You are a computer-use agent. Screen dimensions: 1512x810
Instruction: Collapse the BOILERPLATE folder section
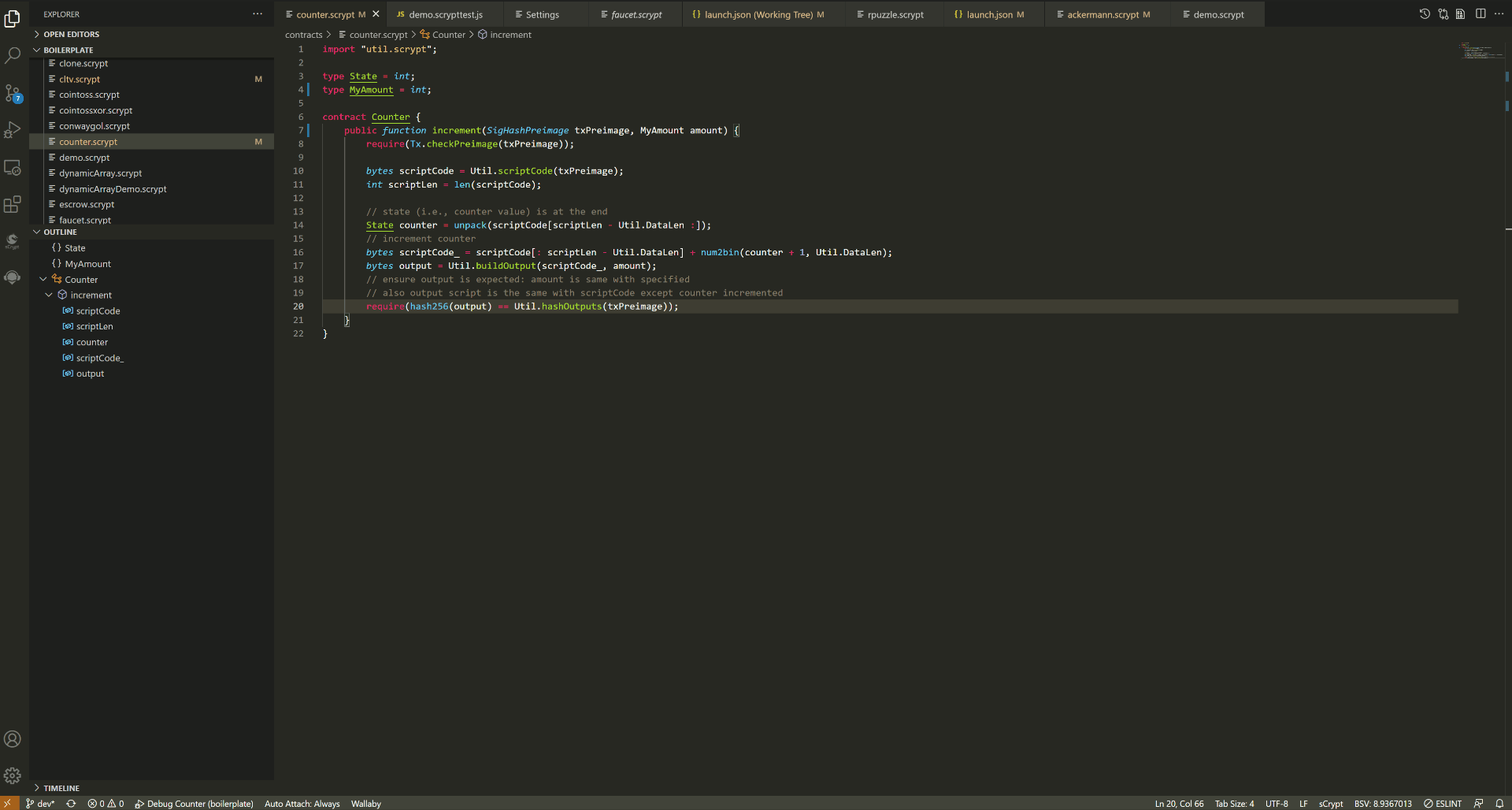[x=152, y=50]
